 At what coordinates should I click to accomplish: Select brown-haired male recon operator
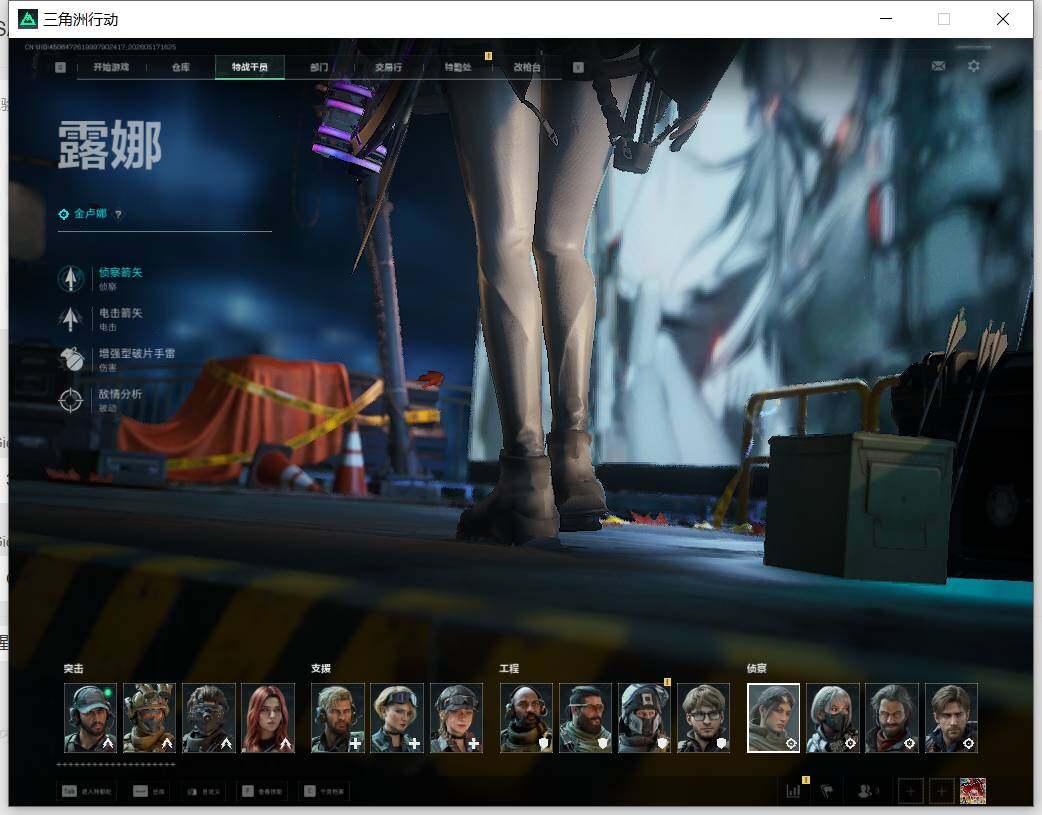(x=951, y=718)
